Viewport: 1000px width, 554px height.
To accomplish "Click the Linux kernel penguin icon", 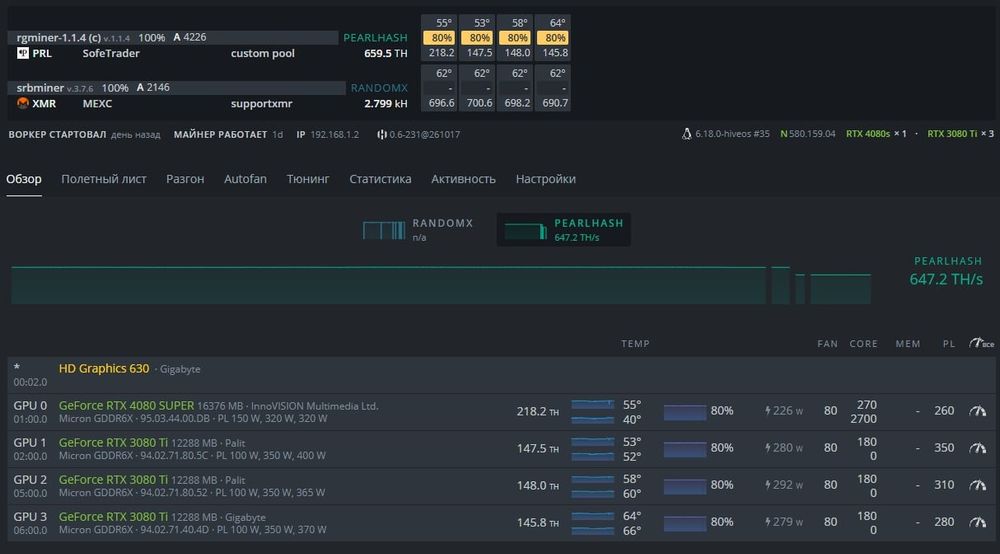I will [687, 134].
